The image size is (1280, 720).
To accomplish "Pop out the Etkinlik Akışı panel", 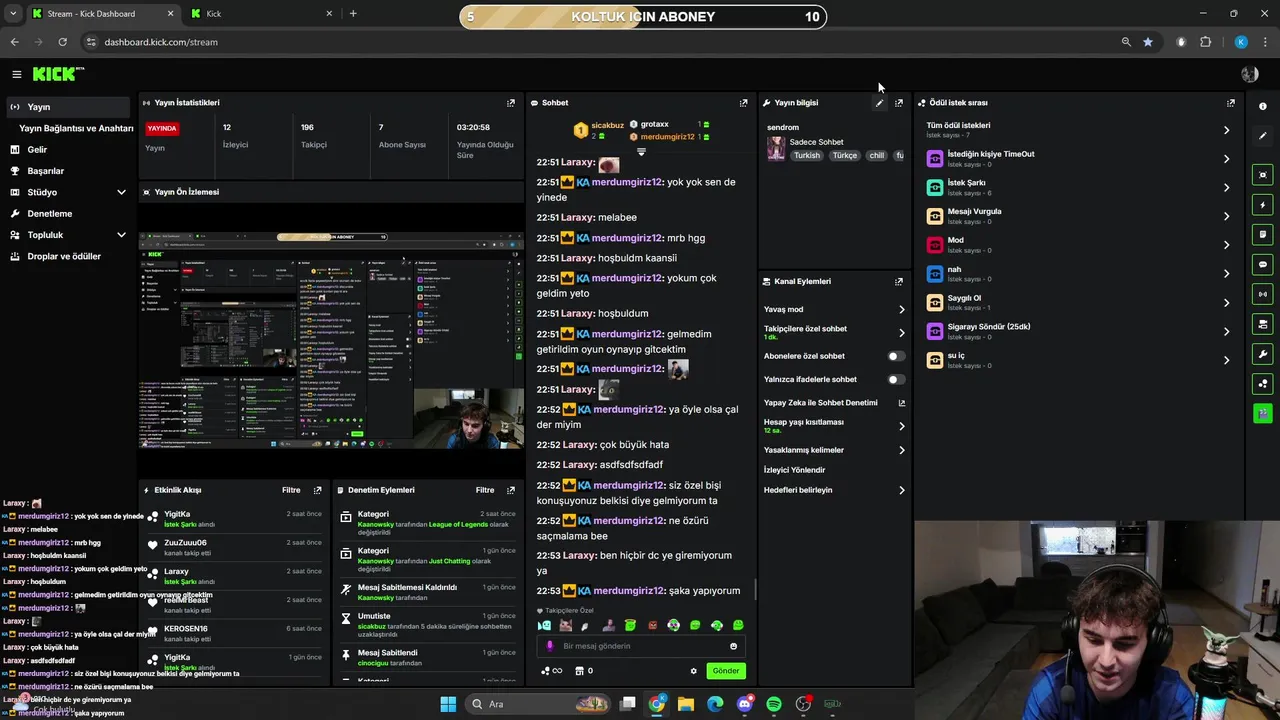I will click(x=318, y=490).
